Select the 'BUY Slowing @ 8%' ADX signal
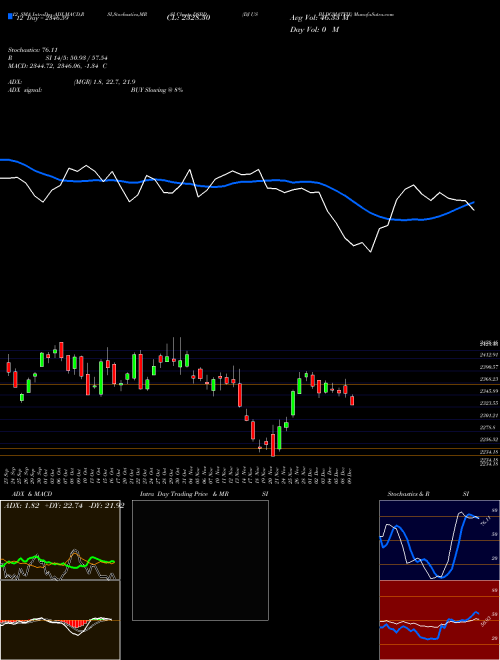 click(x=157, y=90)
